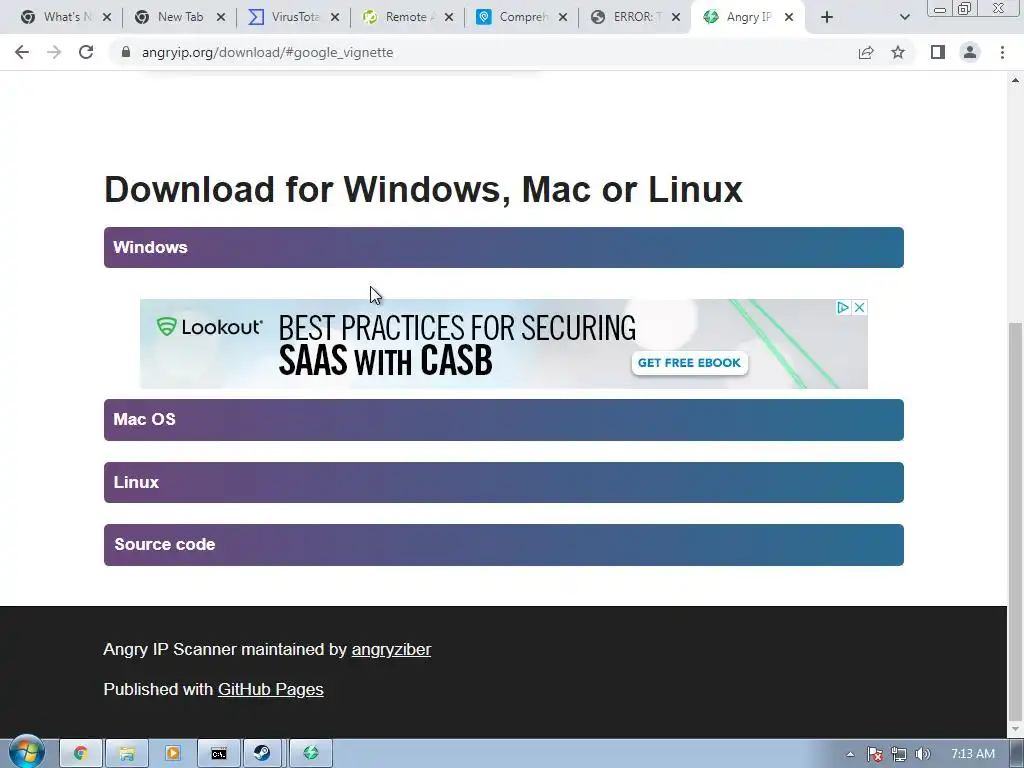The image size is (1024, 768).
Task: Follow the GitHub Pages link
Action: click(x=270, y=689)
